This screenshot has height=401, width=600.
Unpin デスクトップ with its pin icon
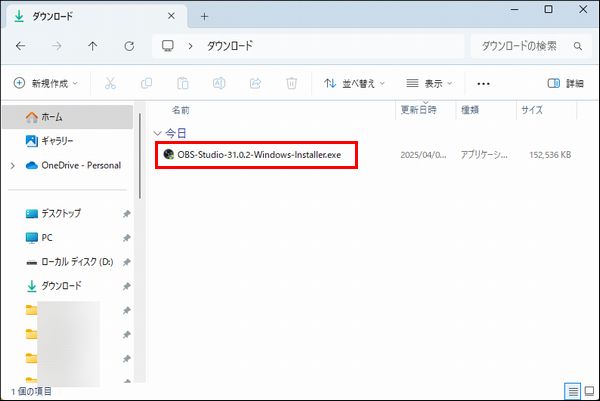[127, 214]
